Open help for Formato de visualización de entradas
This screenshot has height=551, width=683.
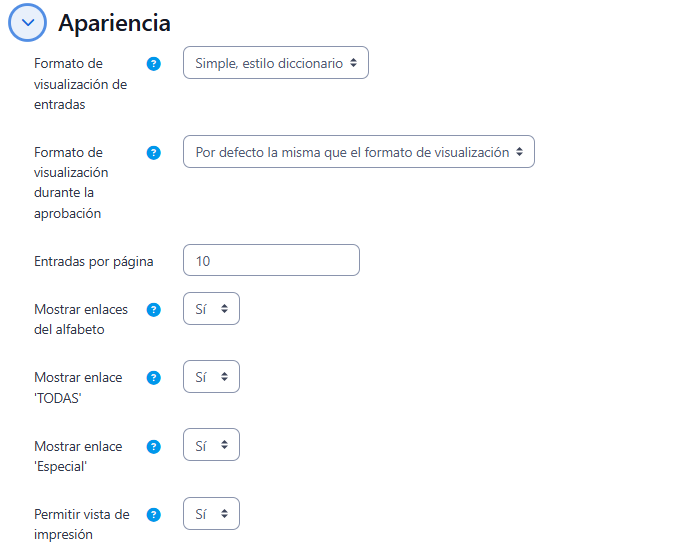153,64
